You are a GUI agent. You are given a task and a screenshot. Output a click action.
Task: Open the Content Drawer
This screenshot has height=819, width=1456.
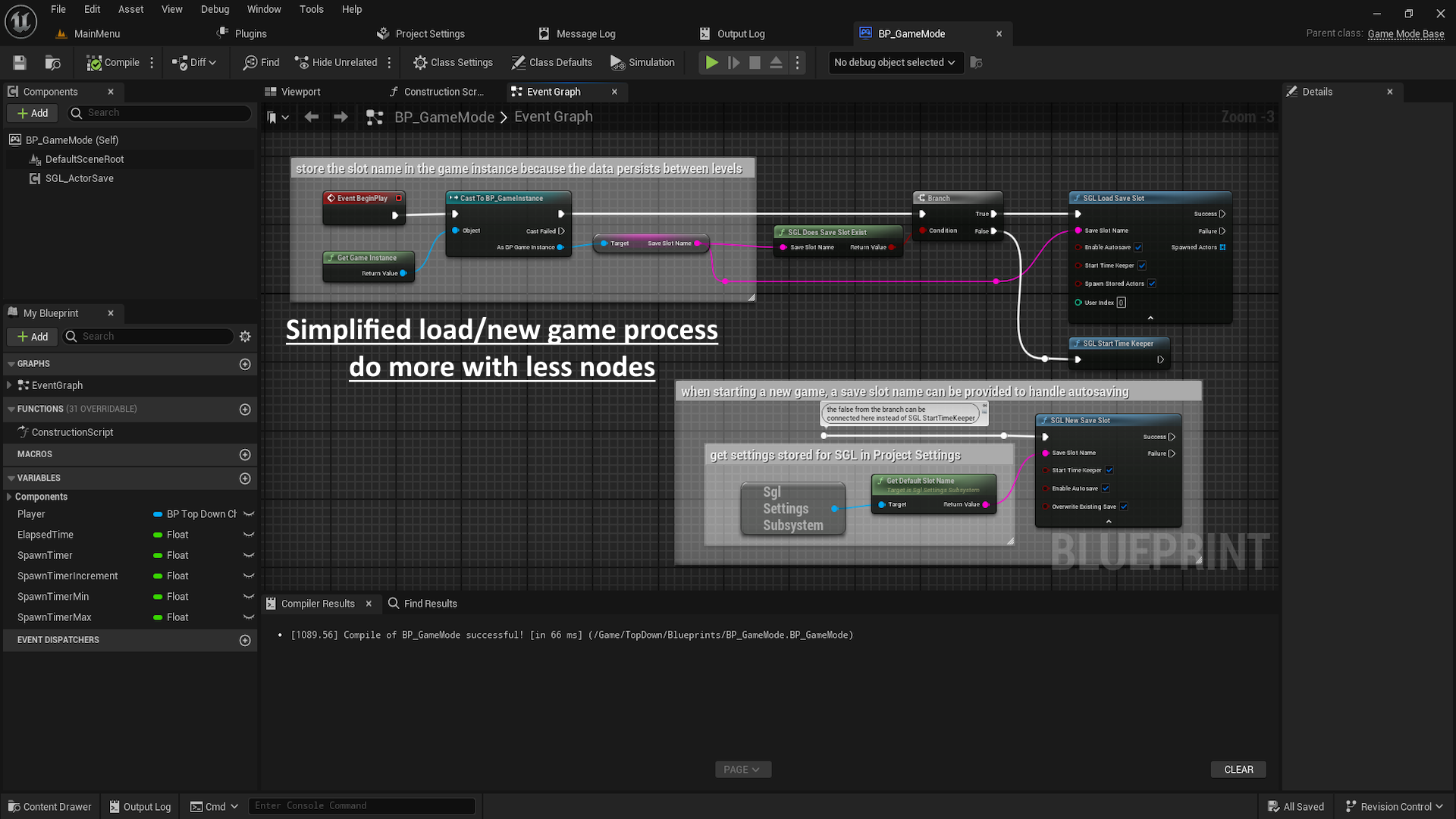[49, 807]
